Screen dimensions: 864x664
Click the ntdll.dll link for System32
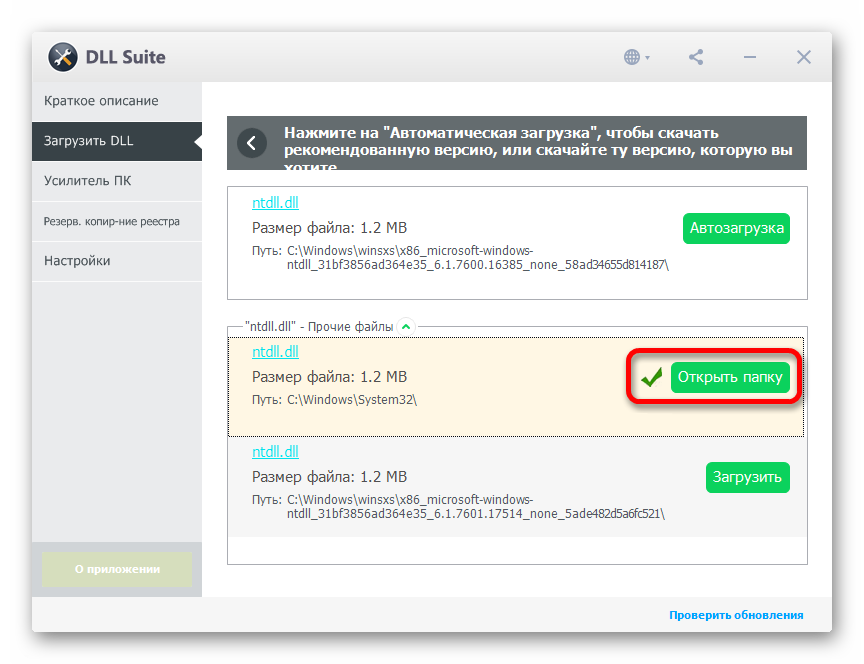coord(275,352)
